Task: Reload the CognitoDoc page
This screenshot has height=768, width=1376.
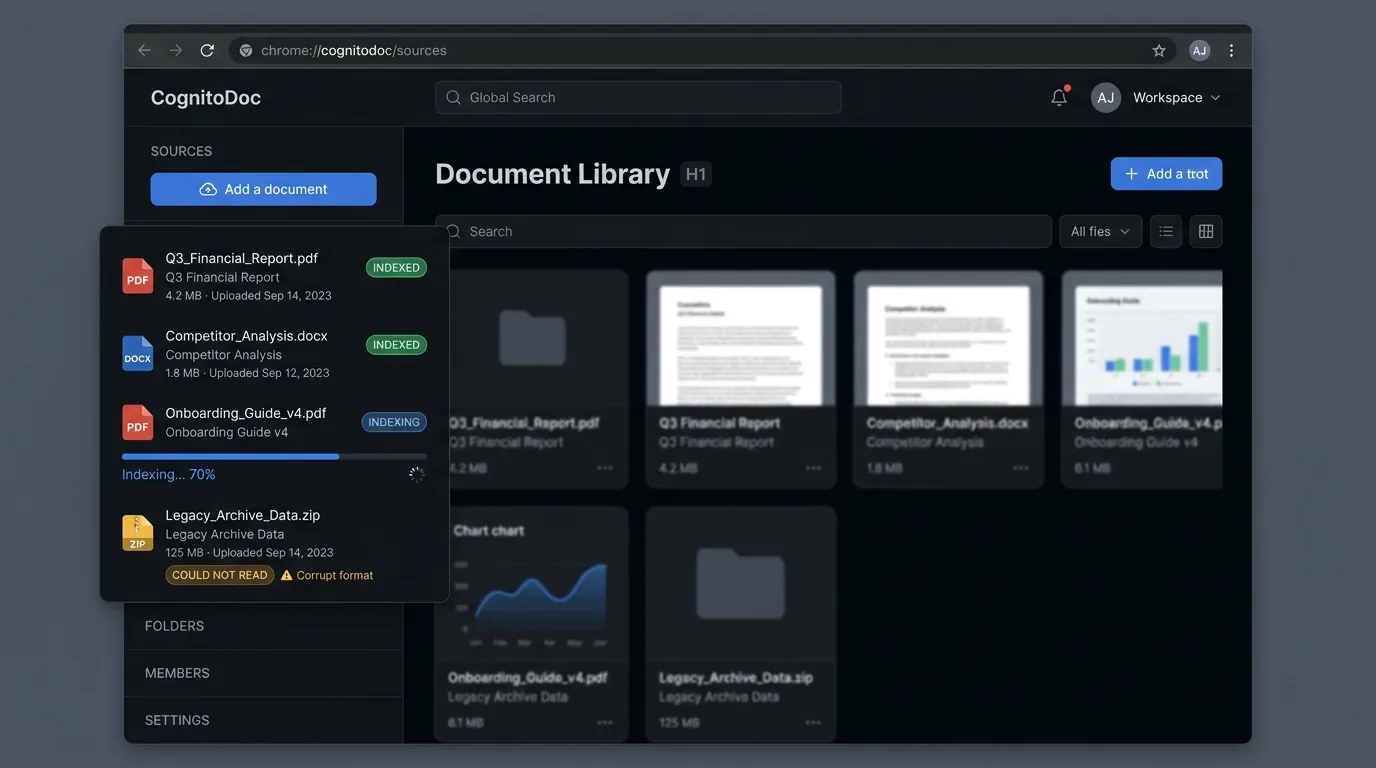Action: [x=207, y=50]
